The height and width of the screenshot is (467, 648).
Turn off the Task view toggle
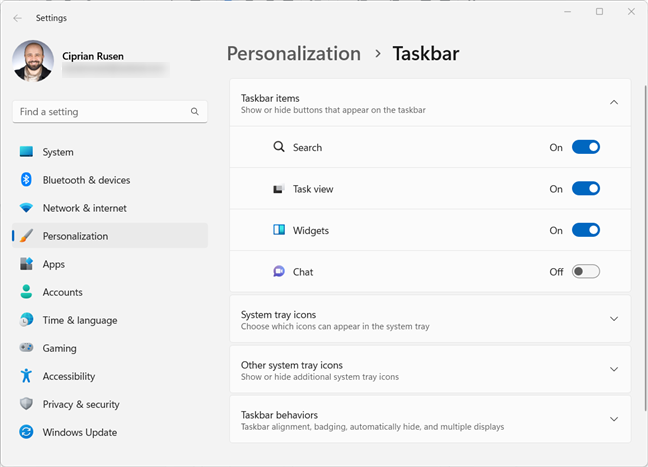tap(586, 188)
